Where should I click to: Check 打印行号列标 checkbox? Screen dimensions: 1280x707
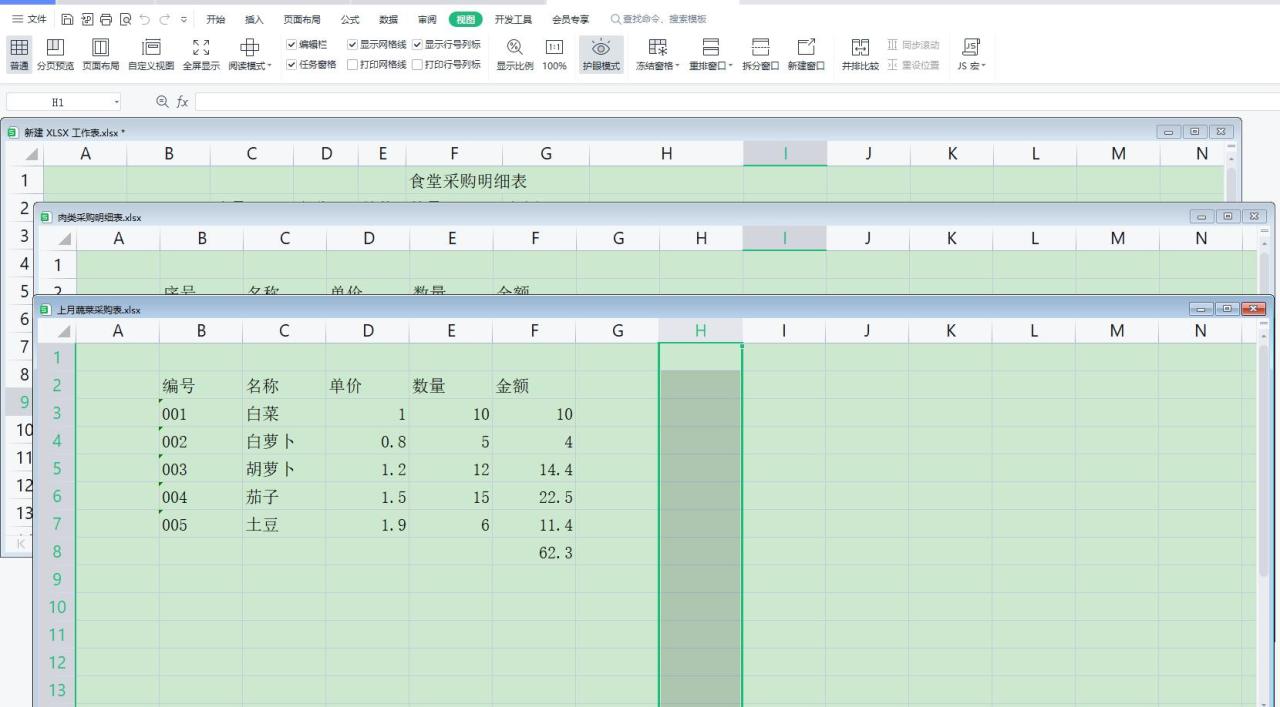[417, 64]
